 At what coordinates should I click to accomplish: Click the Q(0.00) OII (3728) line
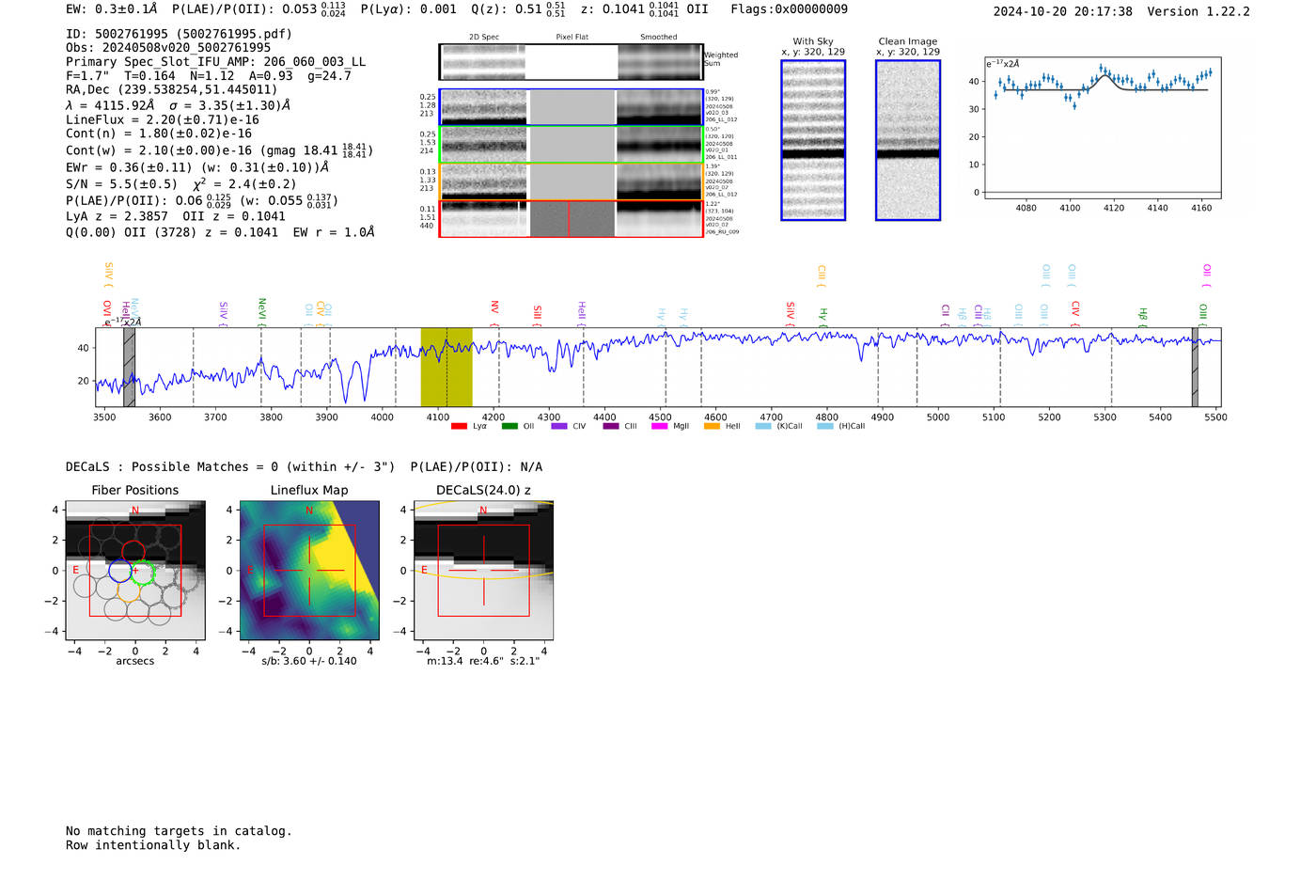click(x=220, y=232)
